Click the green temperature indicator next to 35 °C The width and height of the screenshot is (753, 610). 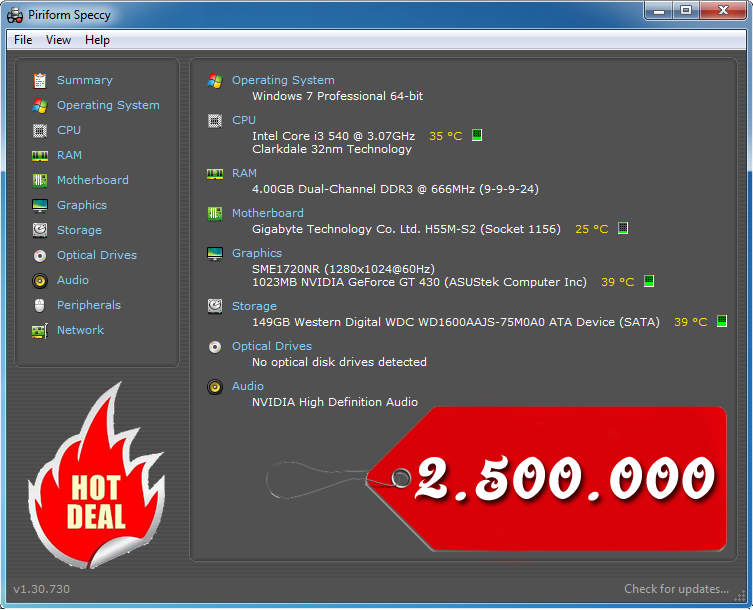point(476,135)
